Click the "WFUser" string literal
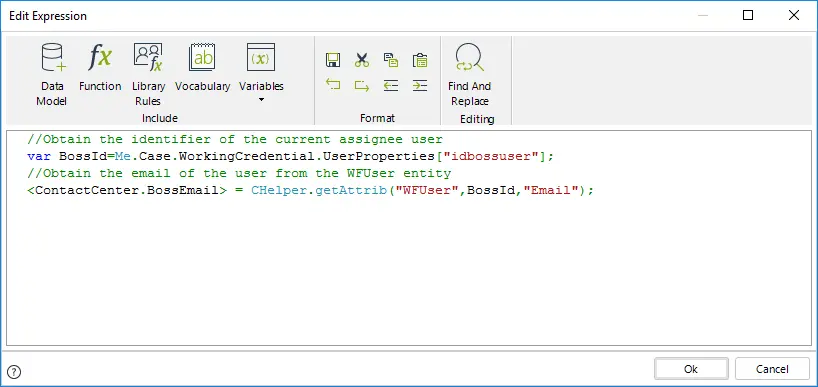The width and height of the screenshot is (818, 387). [427, 190]
